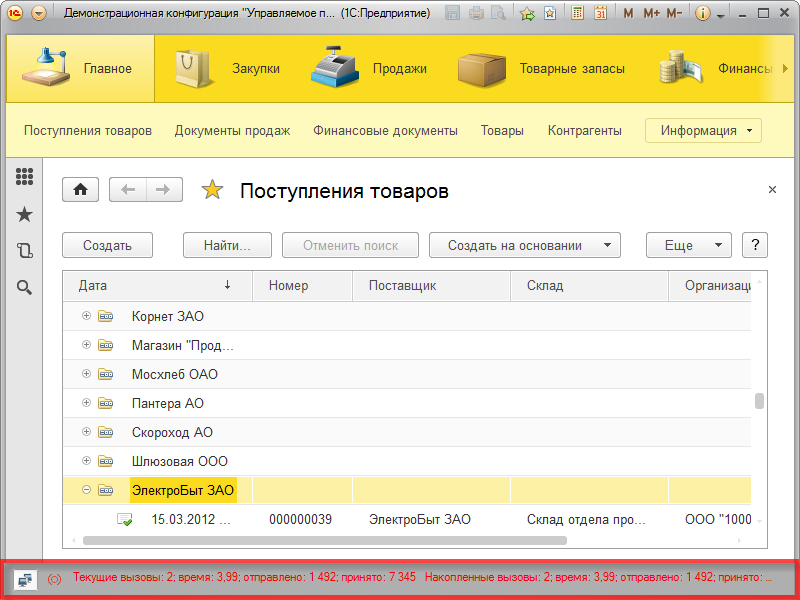Open the calculator from the title bar

click(576, 13)
